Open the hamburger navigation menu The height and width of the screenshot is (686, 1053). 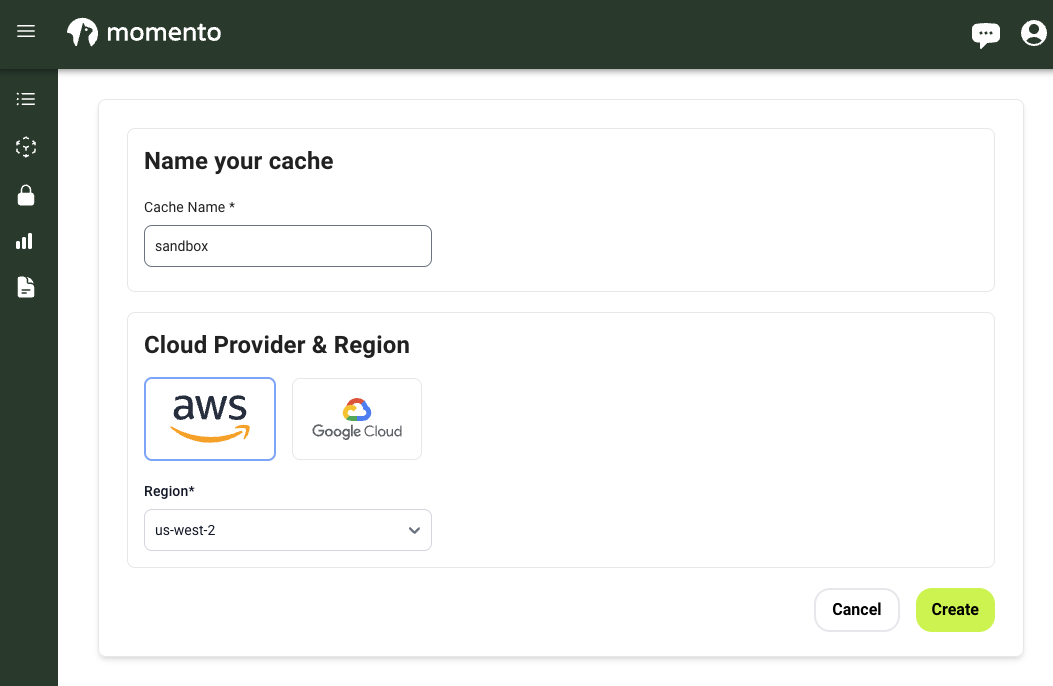[26, 32]
